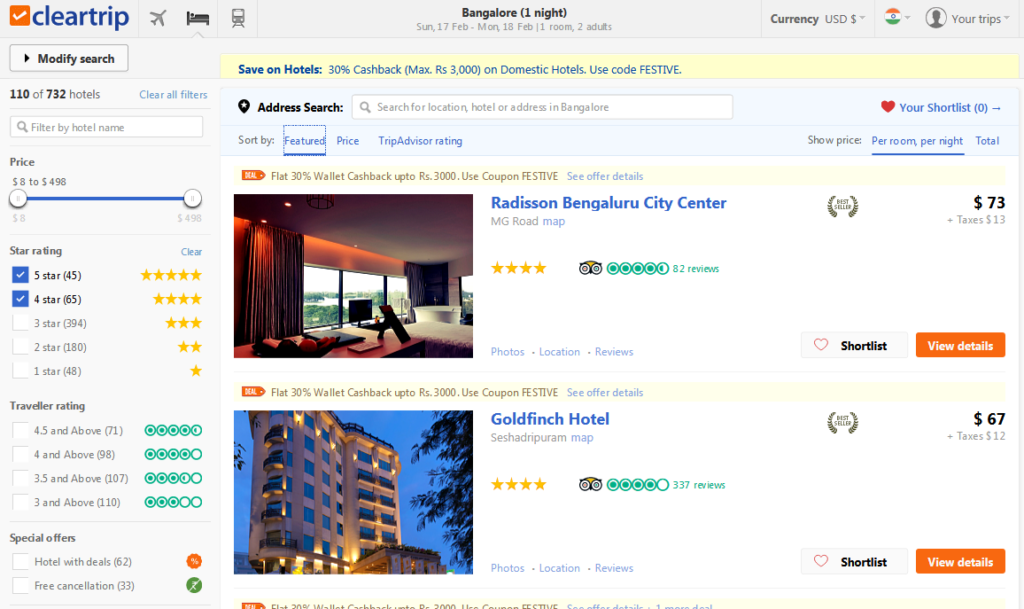Expand the India flag country selector
This screenshot has height=609, width=1024.
897,18
